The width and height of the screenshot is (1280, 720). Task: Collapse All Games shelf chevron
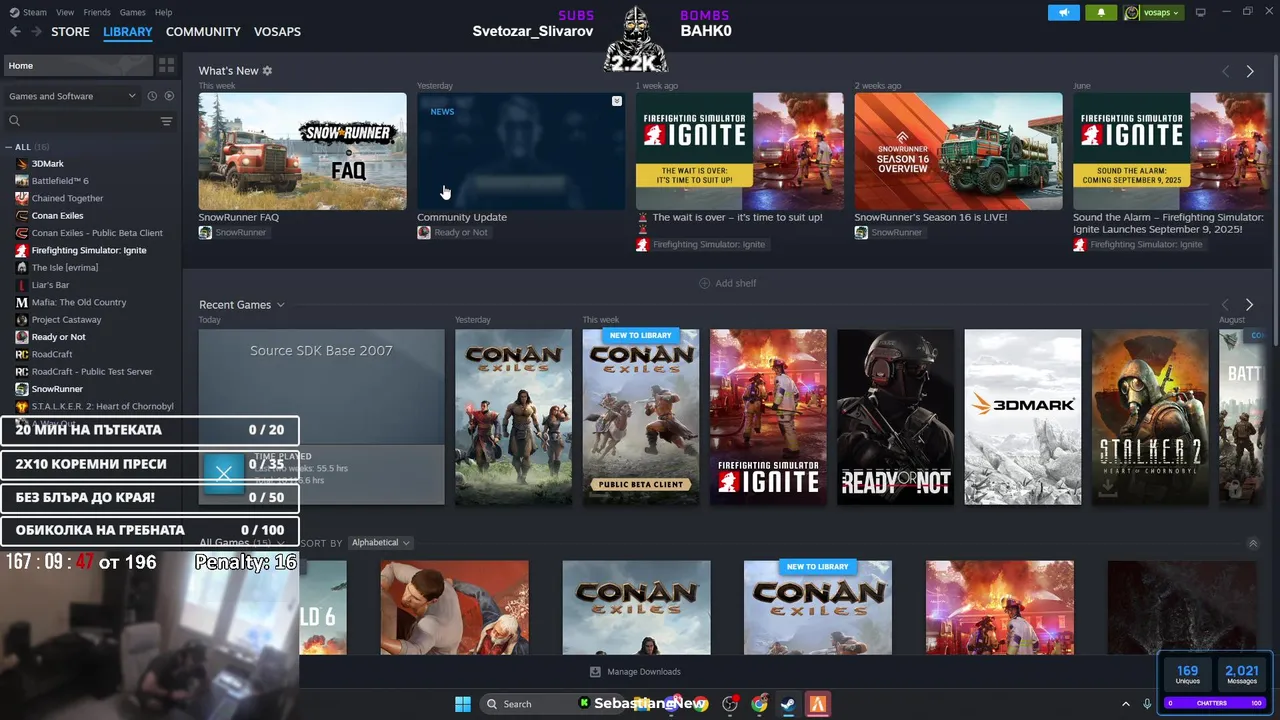pyautogui.click(x=1253, y=543)
